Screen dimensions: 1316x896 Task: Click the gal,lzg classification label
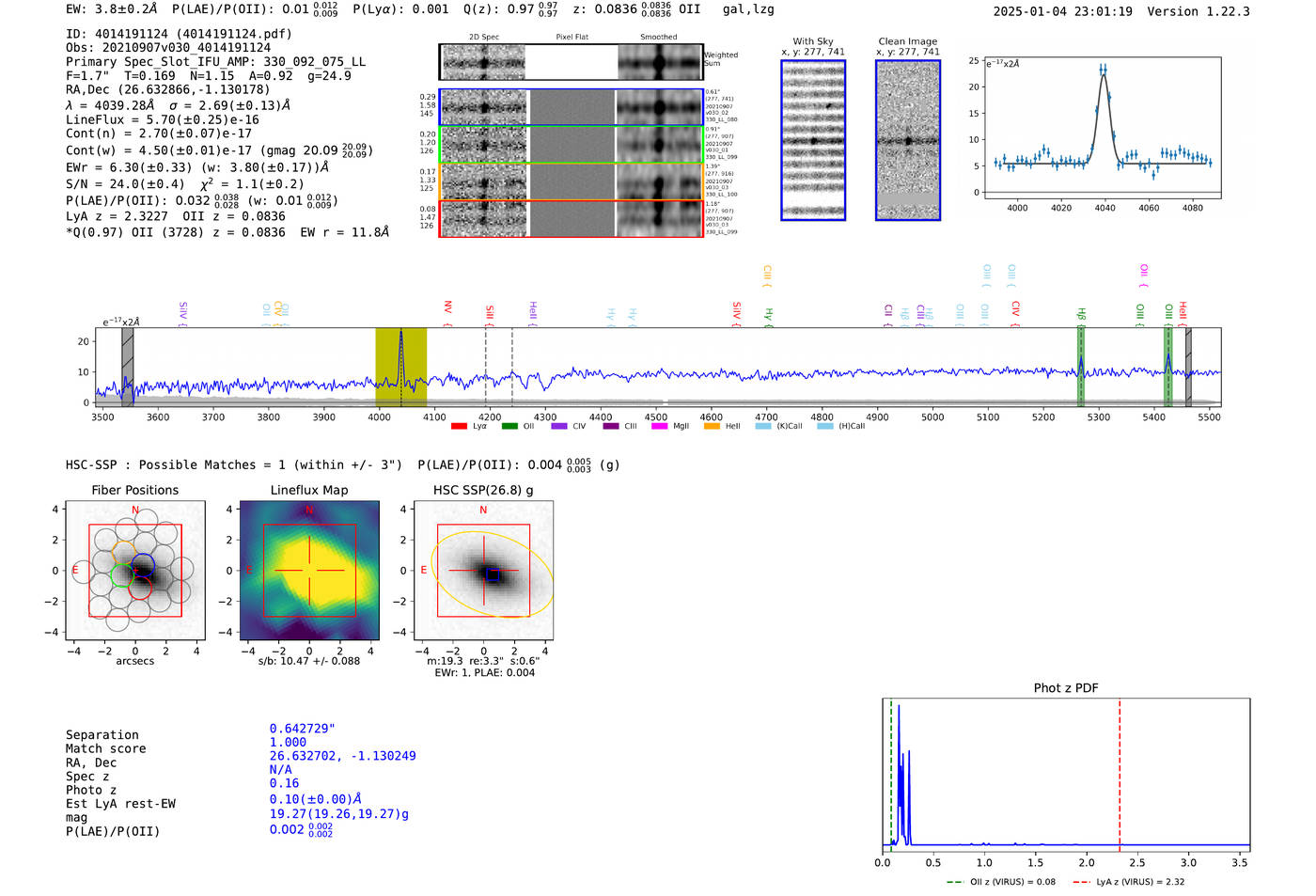pos(748,9)
